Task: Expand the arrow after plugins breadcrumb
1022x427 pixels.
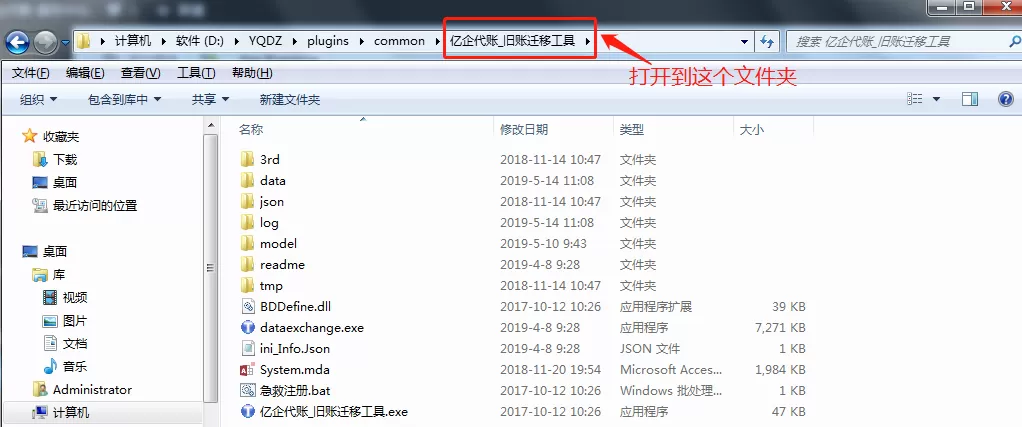Action: pyautogui.click(x=360, y=42)
